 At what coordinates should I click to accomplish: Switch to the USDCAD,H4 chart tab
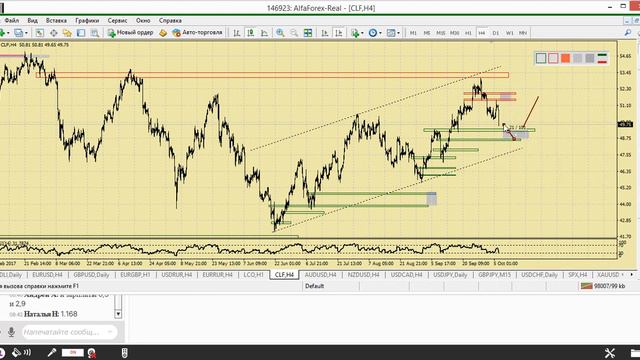[406, 275]
